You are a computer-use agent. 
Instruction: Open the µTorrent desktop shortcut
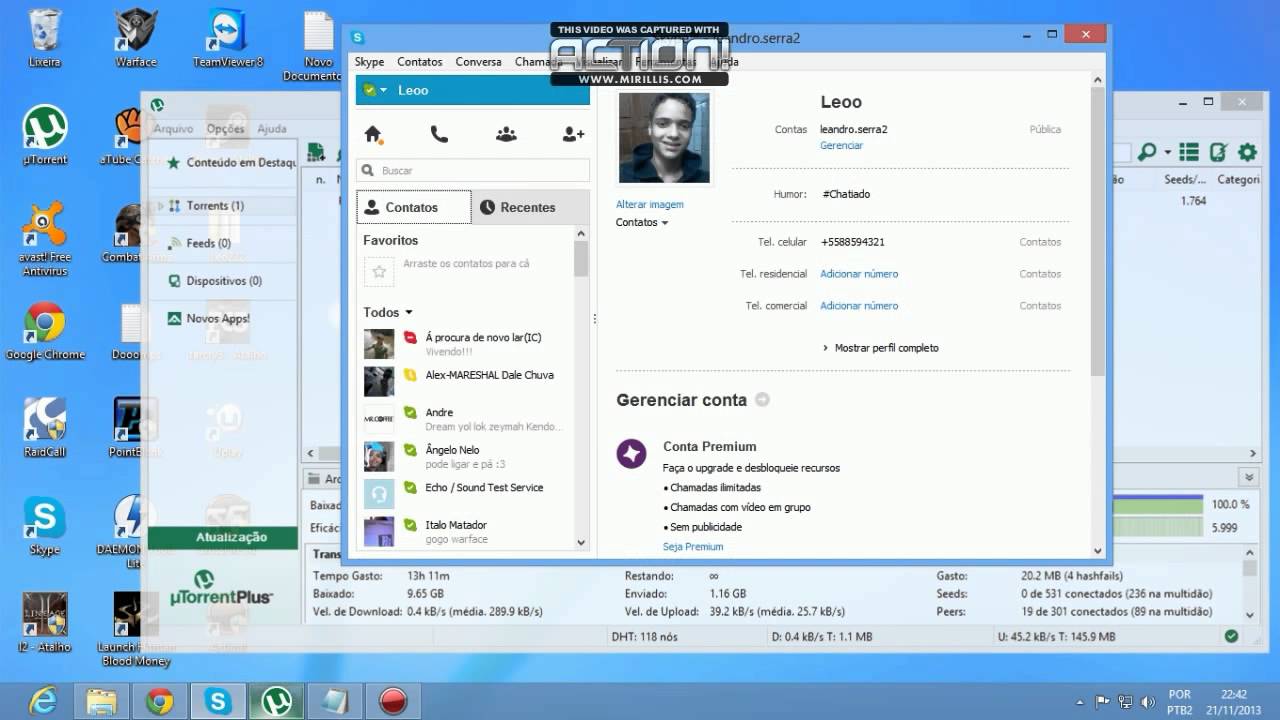pyautogui.click(x=44, y=136)
